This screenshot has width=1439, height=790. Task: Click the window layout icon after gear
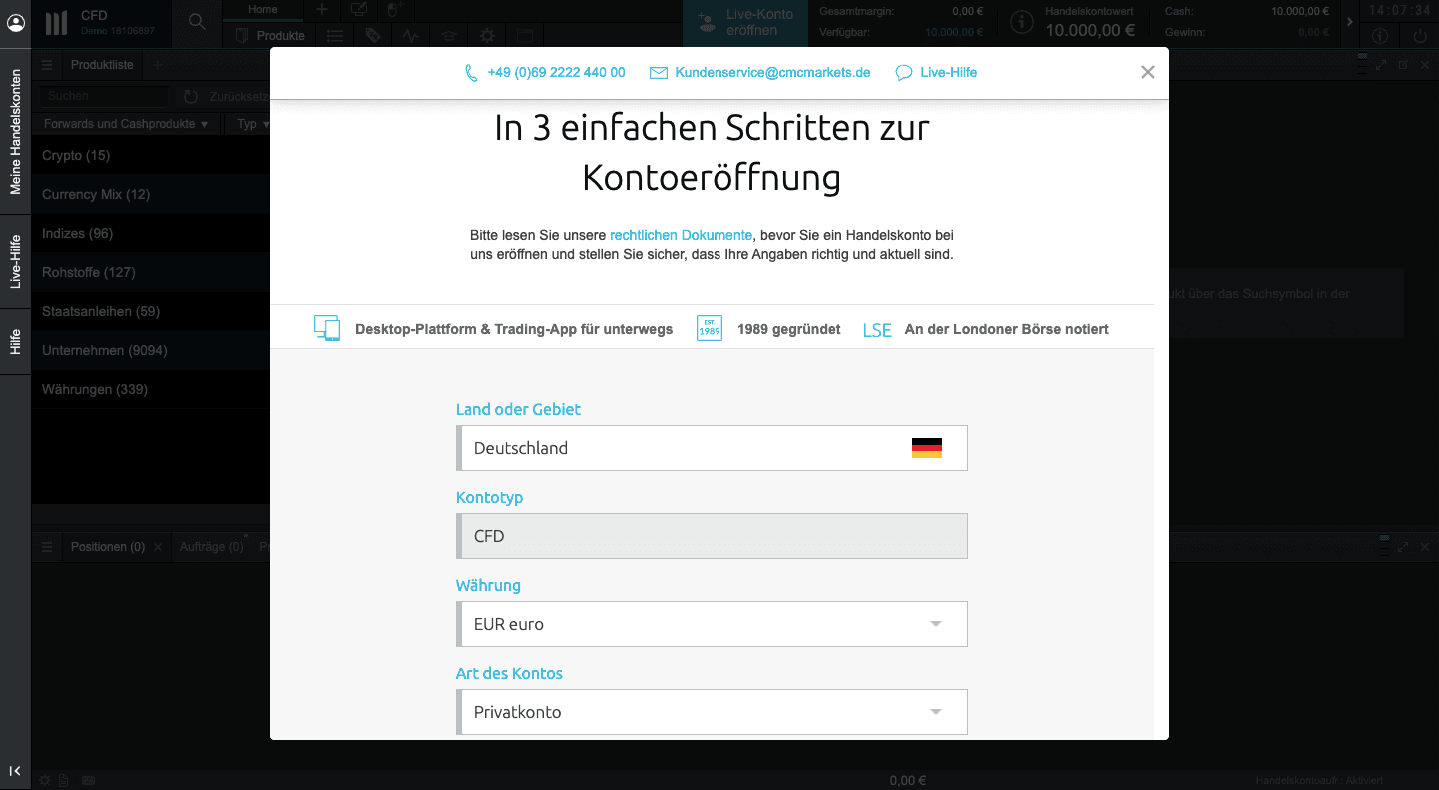[x=525, y=36]
